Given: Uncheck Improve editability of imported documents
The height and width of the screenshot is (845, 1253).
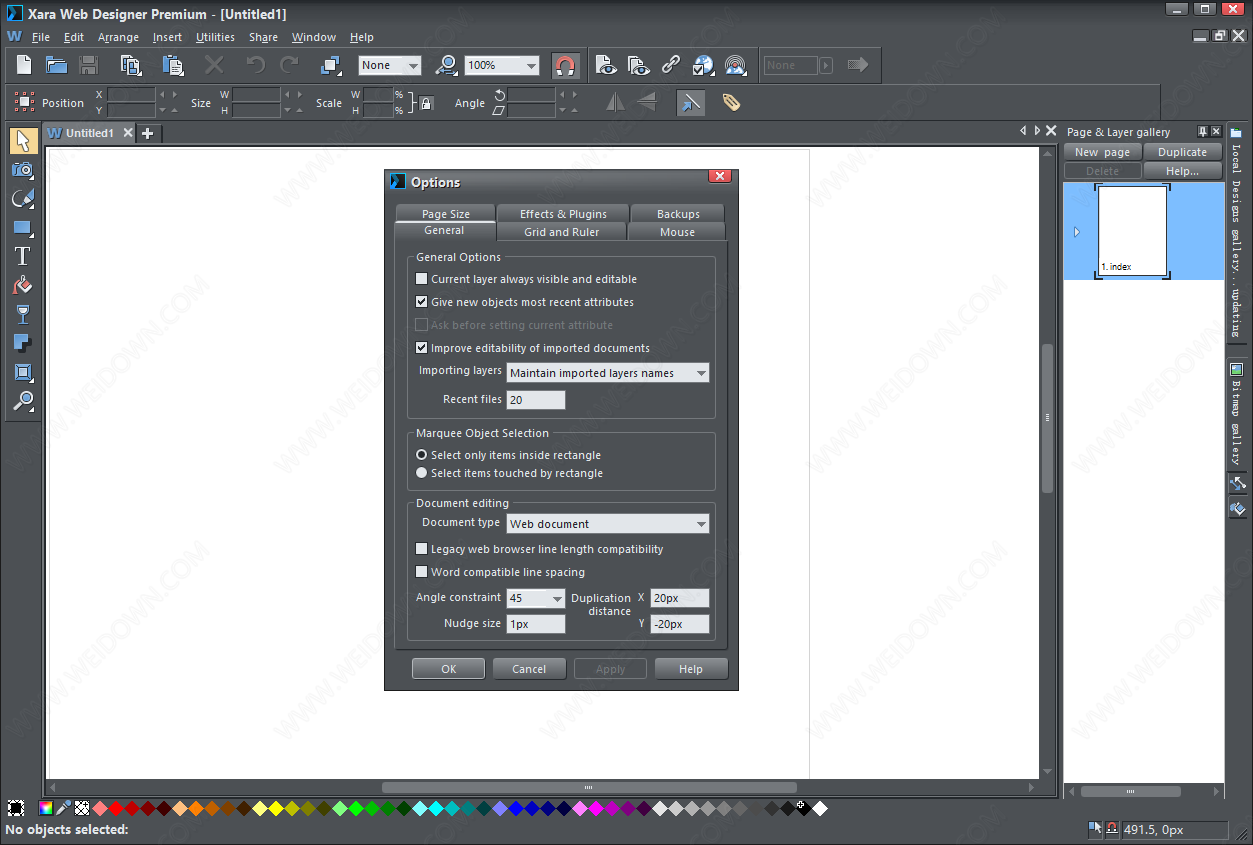Looking at the screenshot, I should coord(421,348).
